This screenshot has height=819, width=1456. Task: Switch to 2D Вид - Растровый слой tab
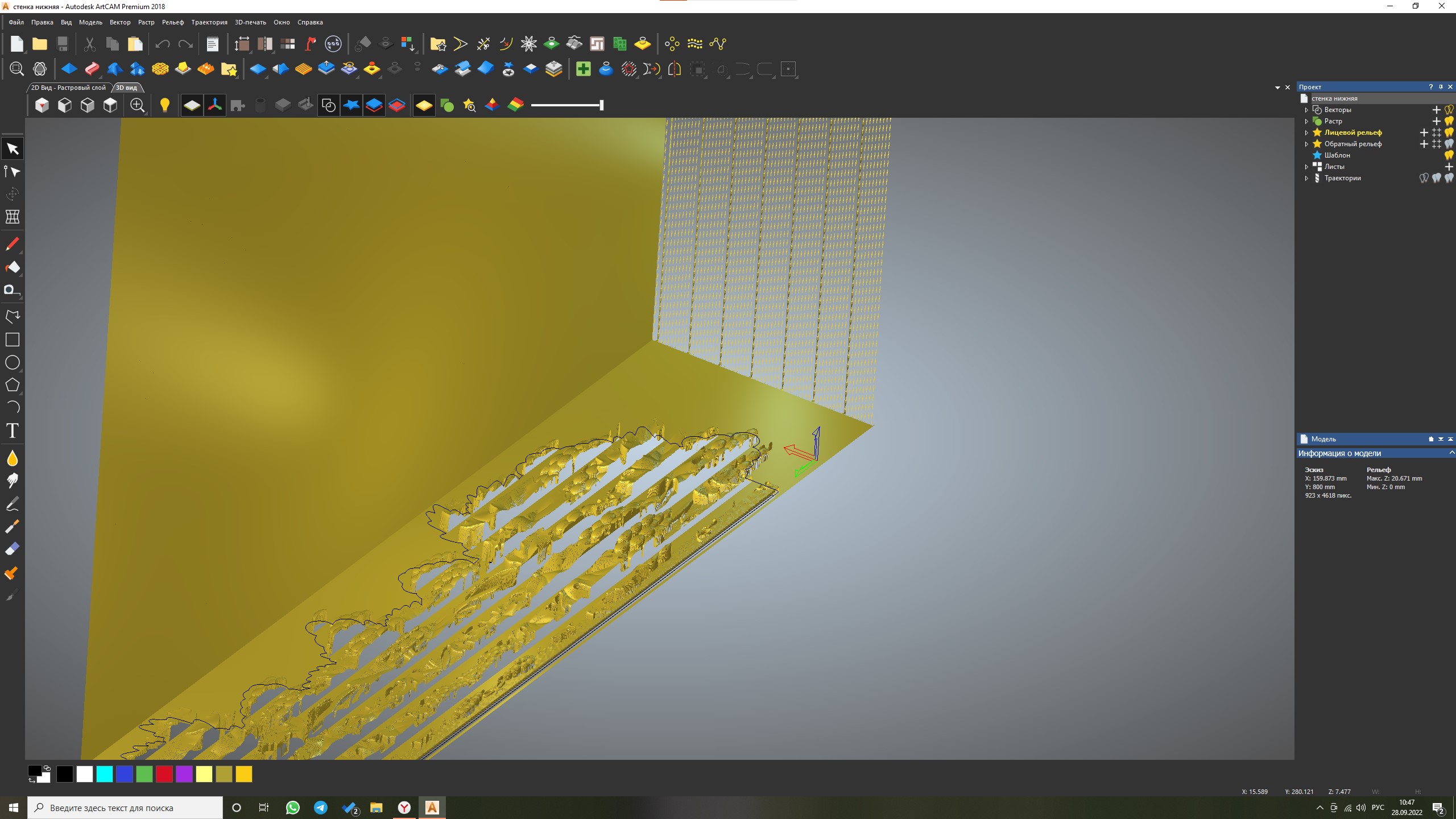point(68,88)
